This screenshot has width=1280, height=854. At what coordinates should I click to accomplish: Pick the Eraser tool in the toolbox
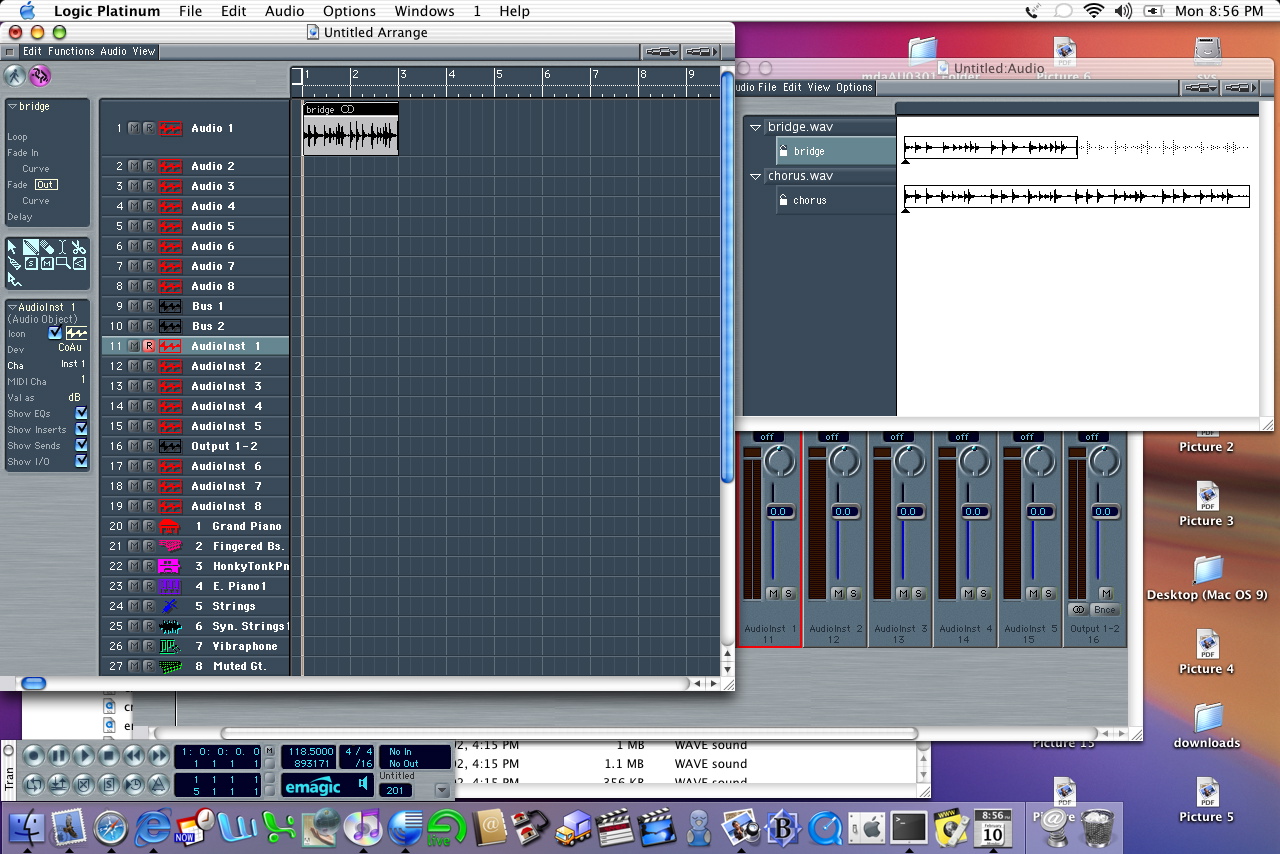pyautogui.click(x=47, y=247)
